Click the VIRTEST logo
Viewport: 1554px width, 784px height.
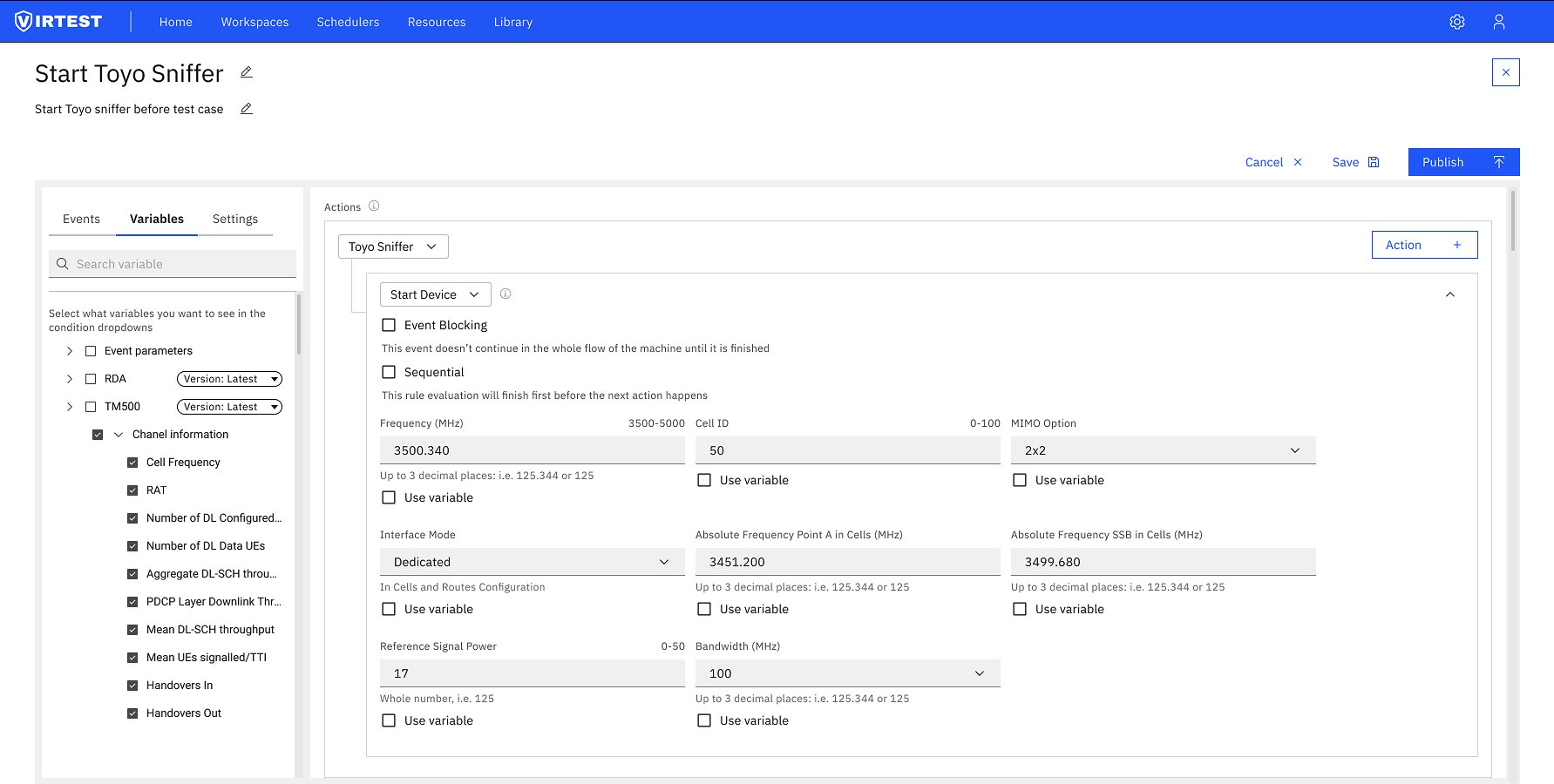tap(58, 21)
